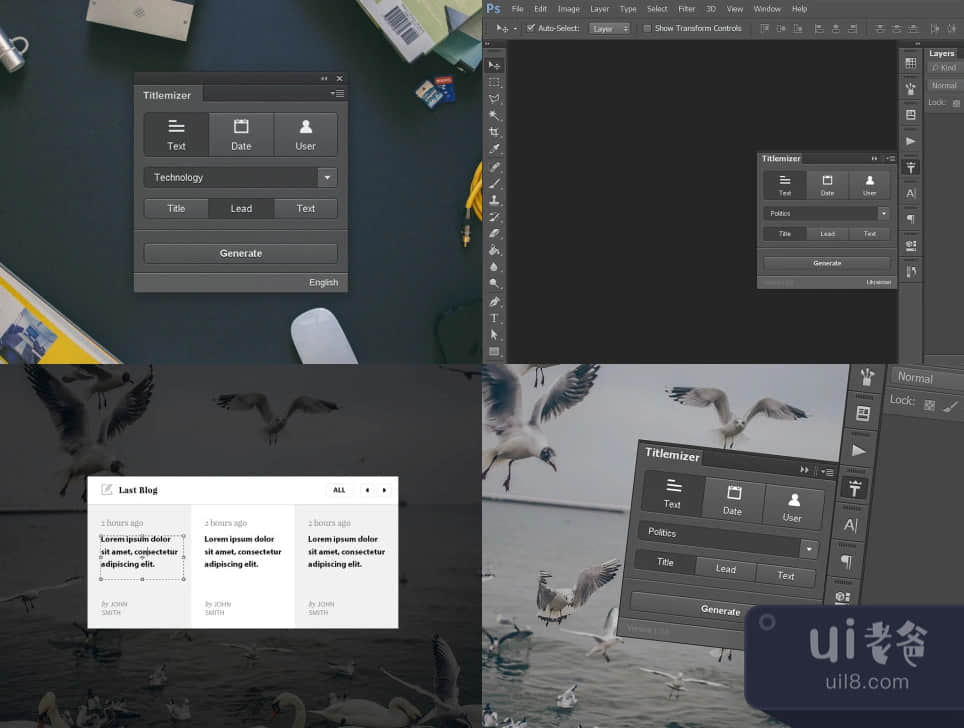Open the Filter menu

[686, 9]
